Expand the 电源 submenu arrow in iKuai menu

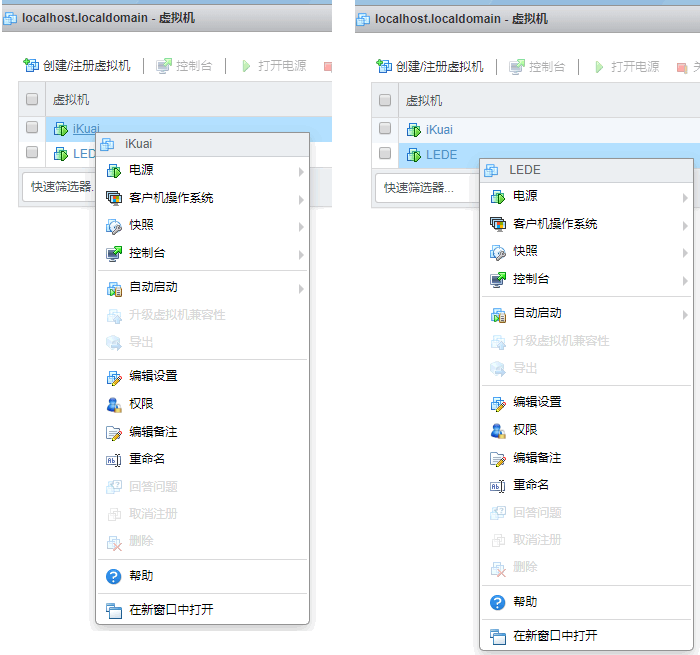[300, 171]
